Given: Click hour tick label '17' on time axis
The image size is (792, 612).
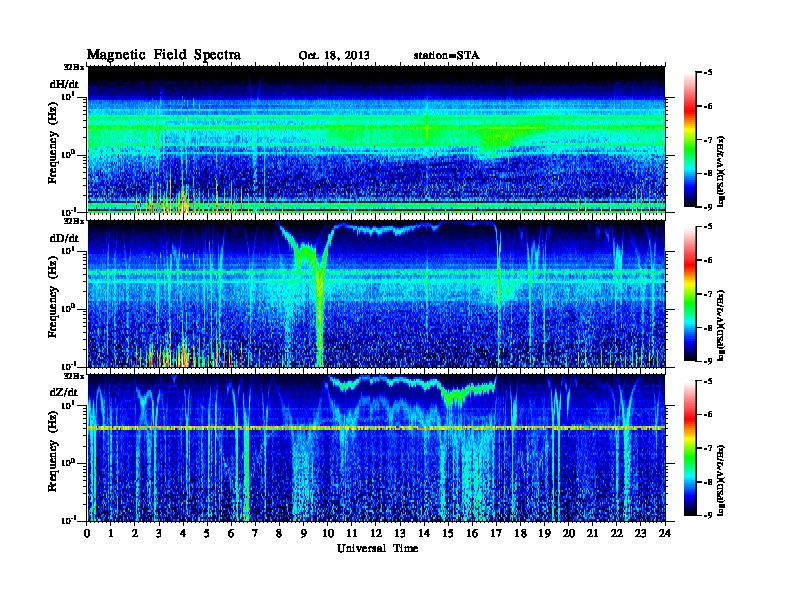Looking at the screenshot, I should click(x=496, y=533).
